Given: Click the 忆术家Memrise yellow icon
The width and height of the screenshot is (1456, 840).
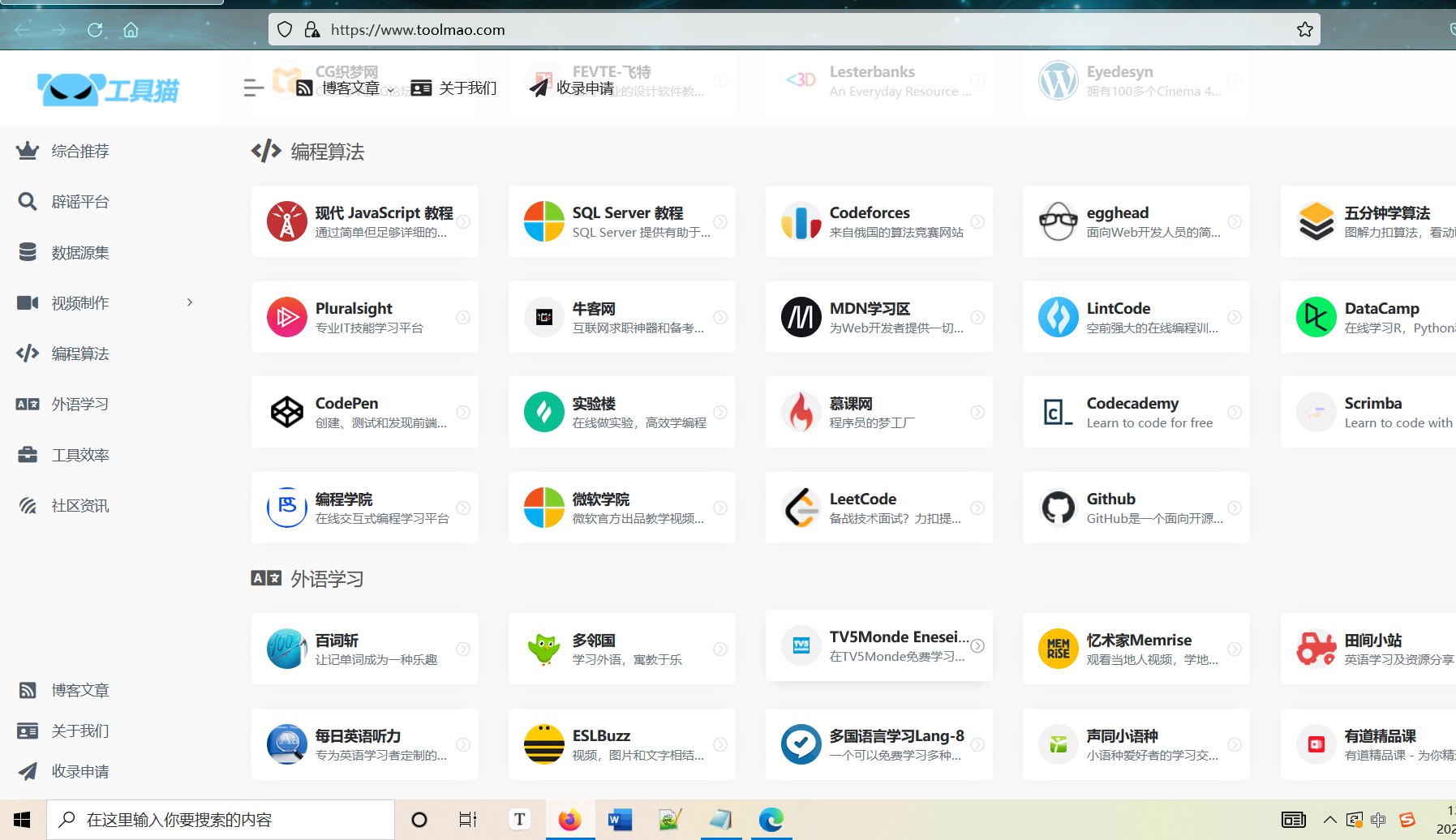Looking at the screenshot, I should click(x=1059, y=649).
